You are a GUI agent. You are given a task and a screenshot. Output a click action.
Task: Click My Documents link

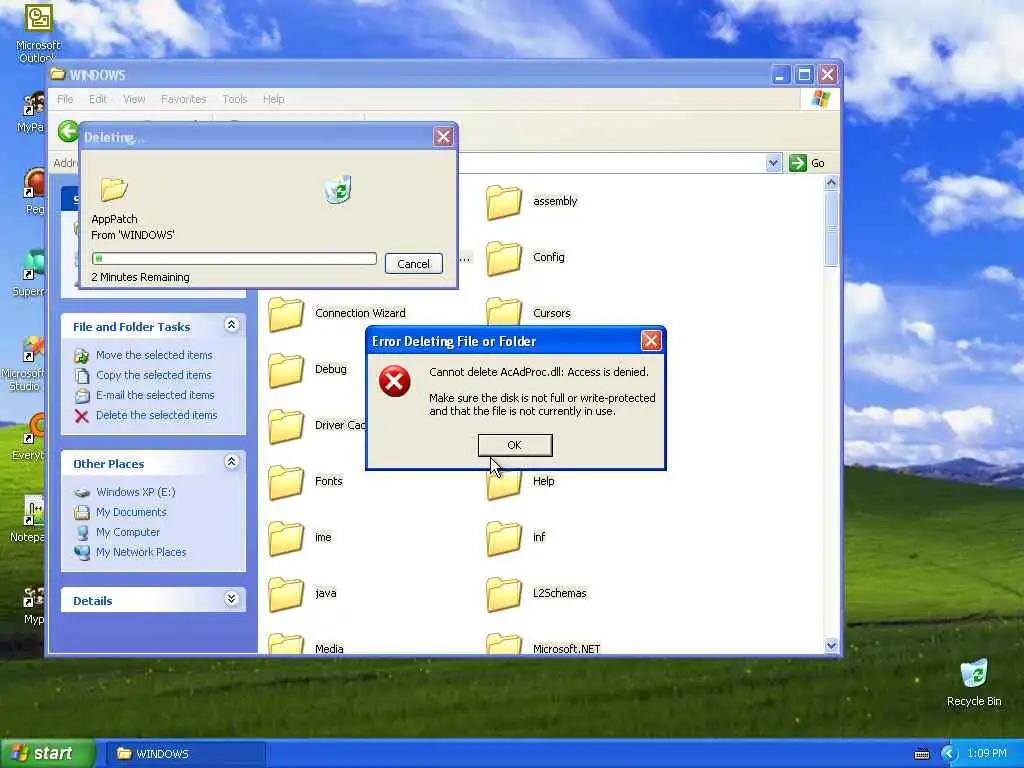point(131,513)
